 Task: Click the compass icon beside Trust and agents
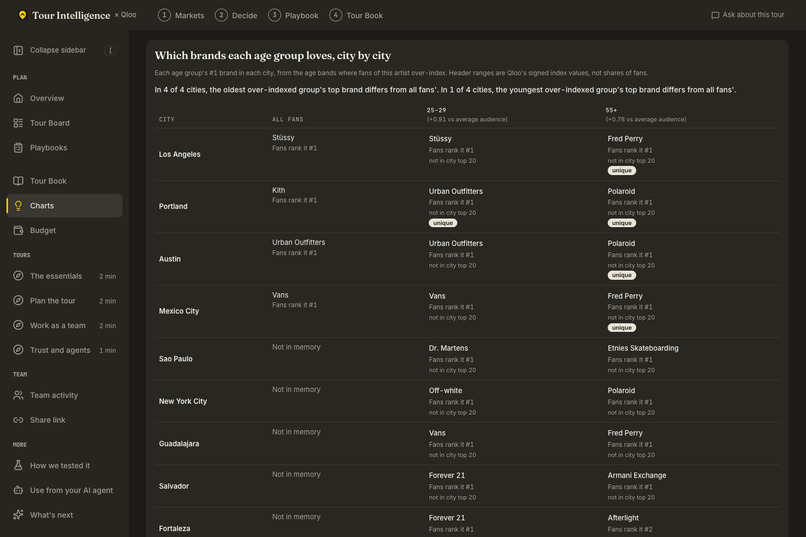(18, 350)
